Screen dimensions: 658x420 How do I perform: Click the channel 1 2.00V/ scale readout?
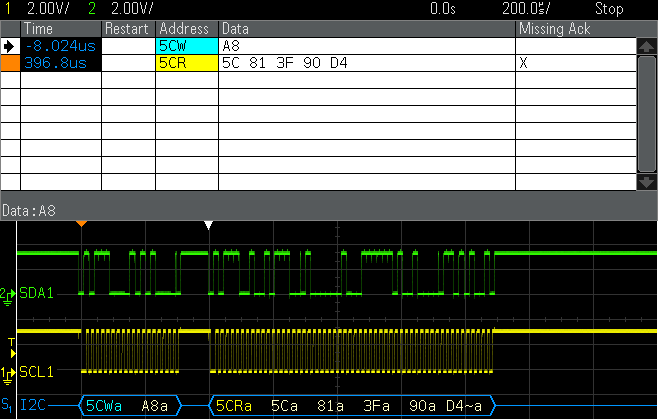click(x=47, y=8)
